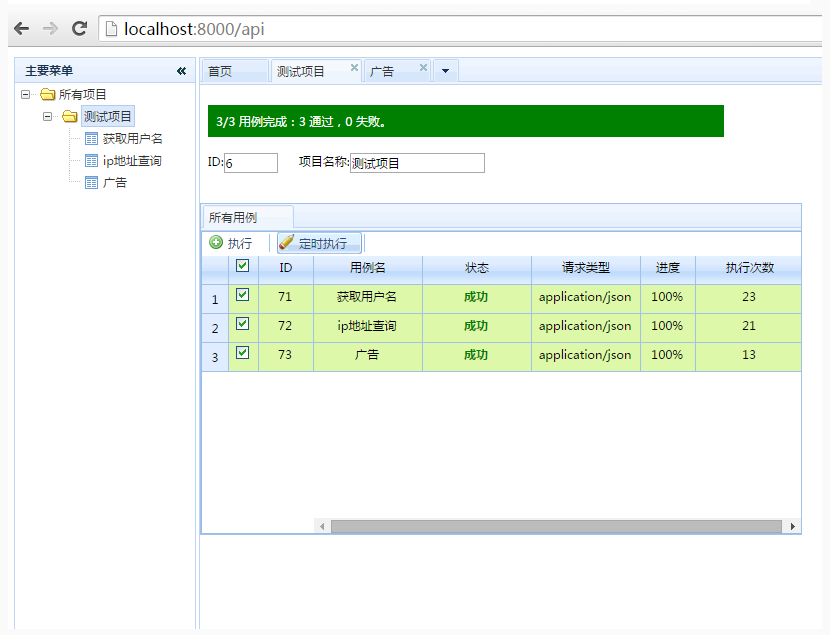Close the 广告 tab
Screen dimensions: 830x635
(x=423, y=67)
